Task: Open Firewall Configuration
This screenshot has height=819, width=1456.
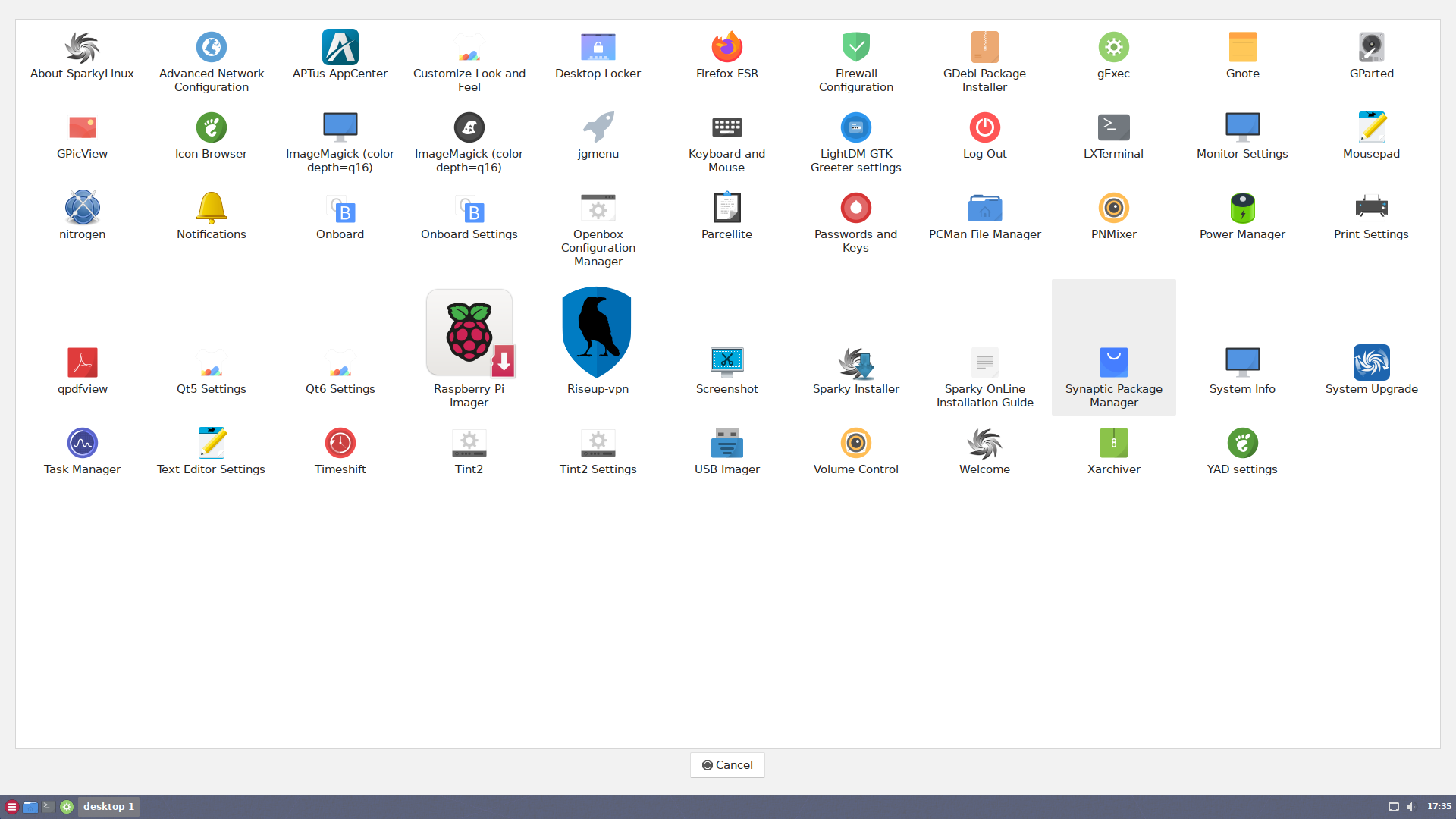Action: pos(855,61)
